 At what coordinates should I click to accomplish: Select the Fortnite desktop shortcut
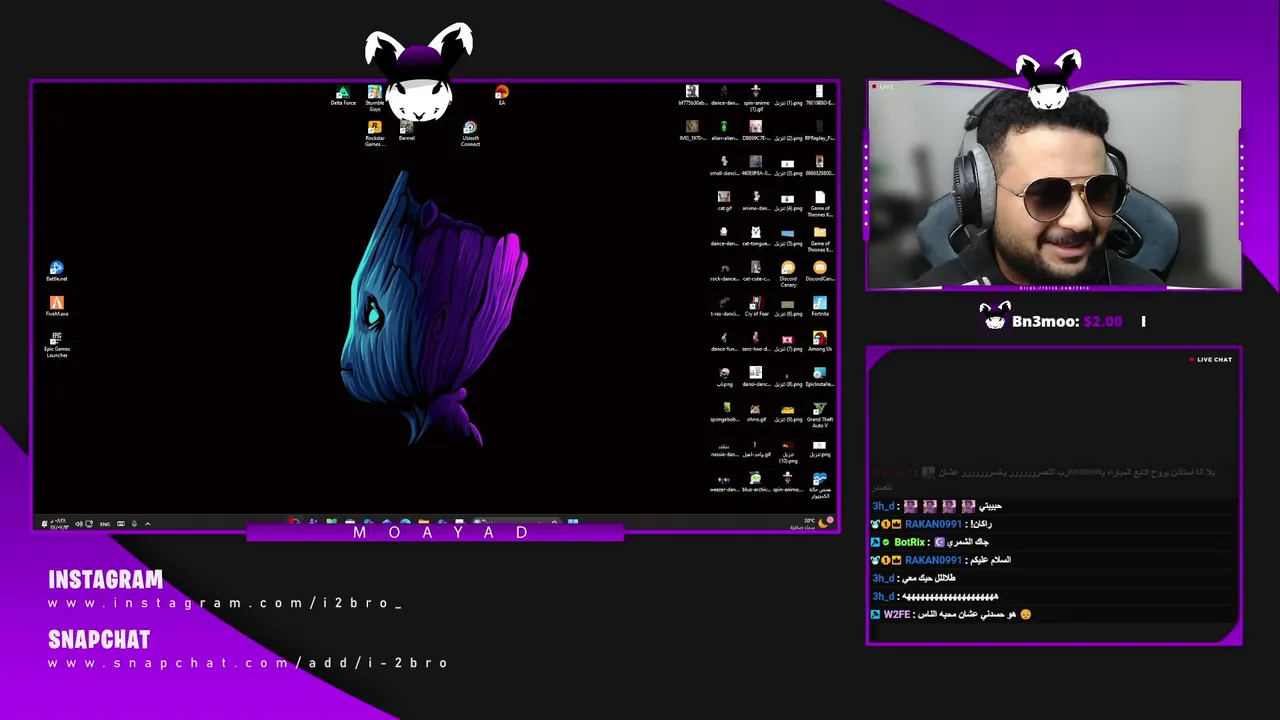[x=820, y=307]
